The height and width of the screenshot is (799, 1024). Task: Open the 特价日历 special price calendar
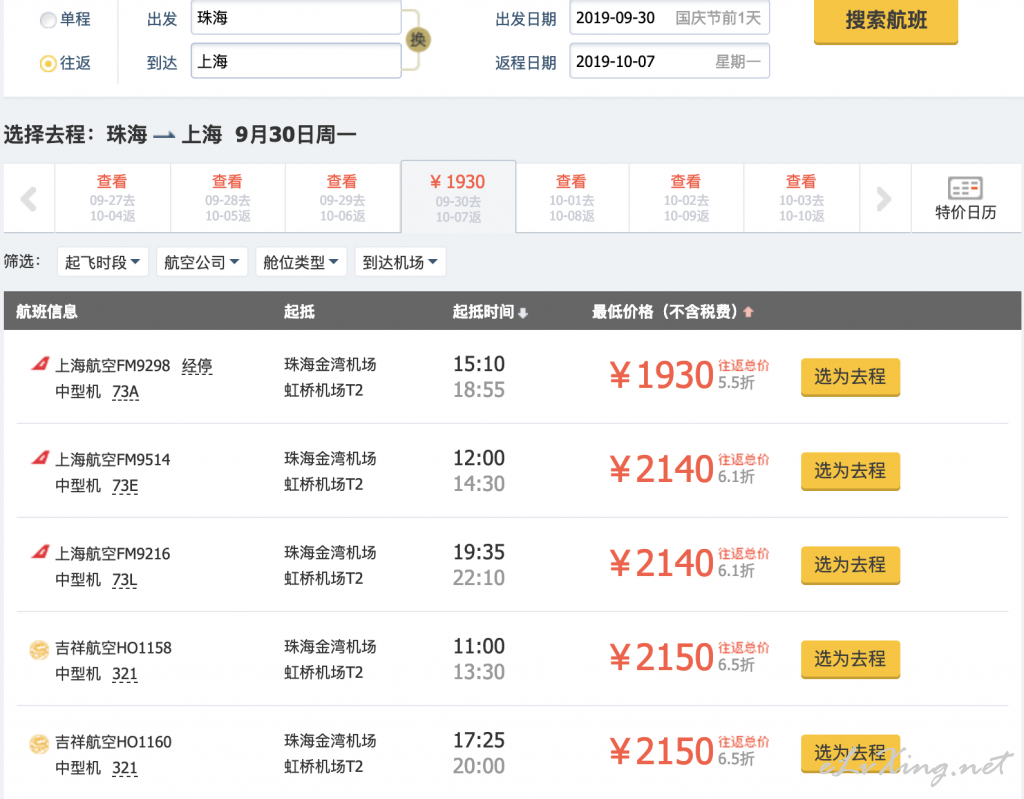coord(965,199)
